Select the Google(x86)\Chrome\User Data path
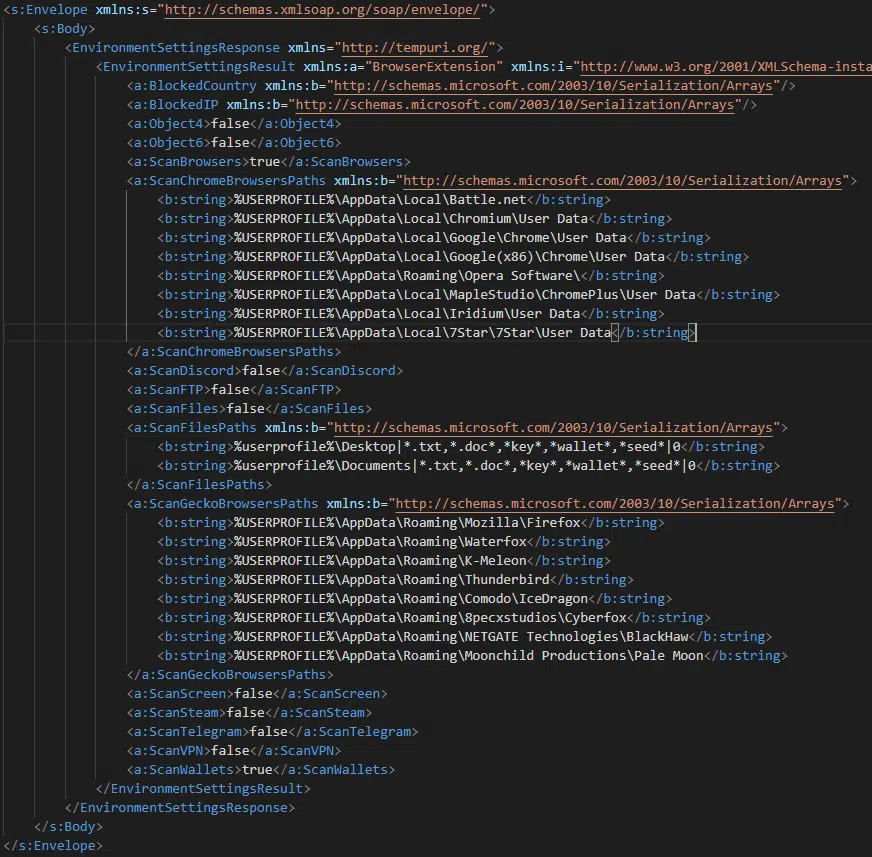Image resolution: width=872 pixels, height=857 pixels. tap(449, 257)
